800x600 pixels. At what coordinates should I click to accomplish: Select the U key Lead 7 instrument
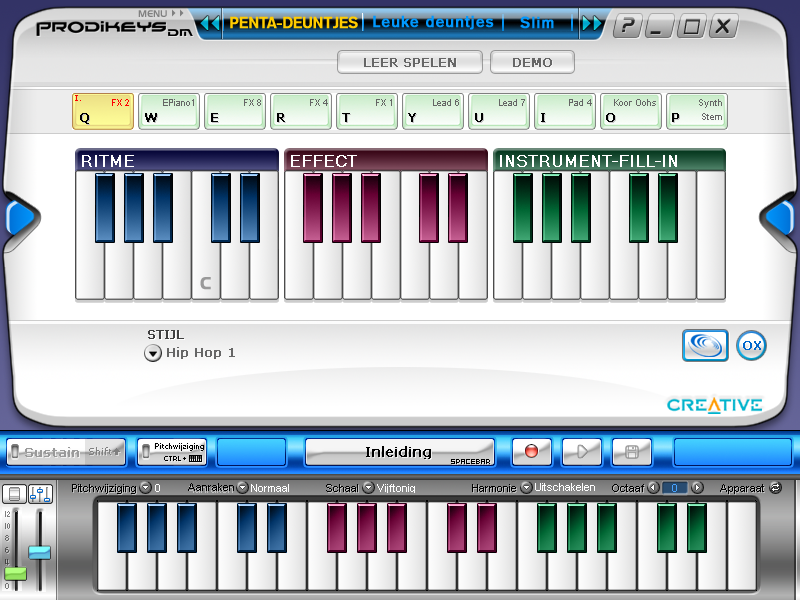(x=499, y=111)
